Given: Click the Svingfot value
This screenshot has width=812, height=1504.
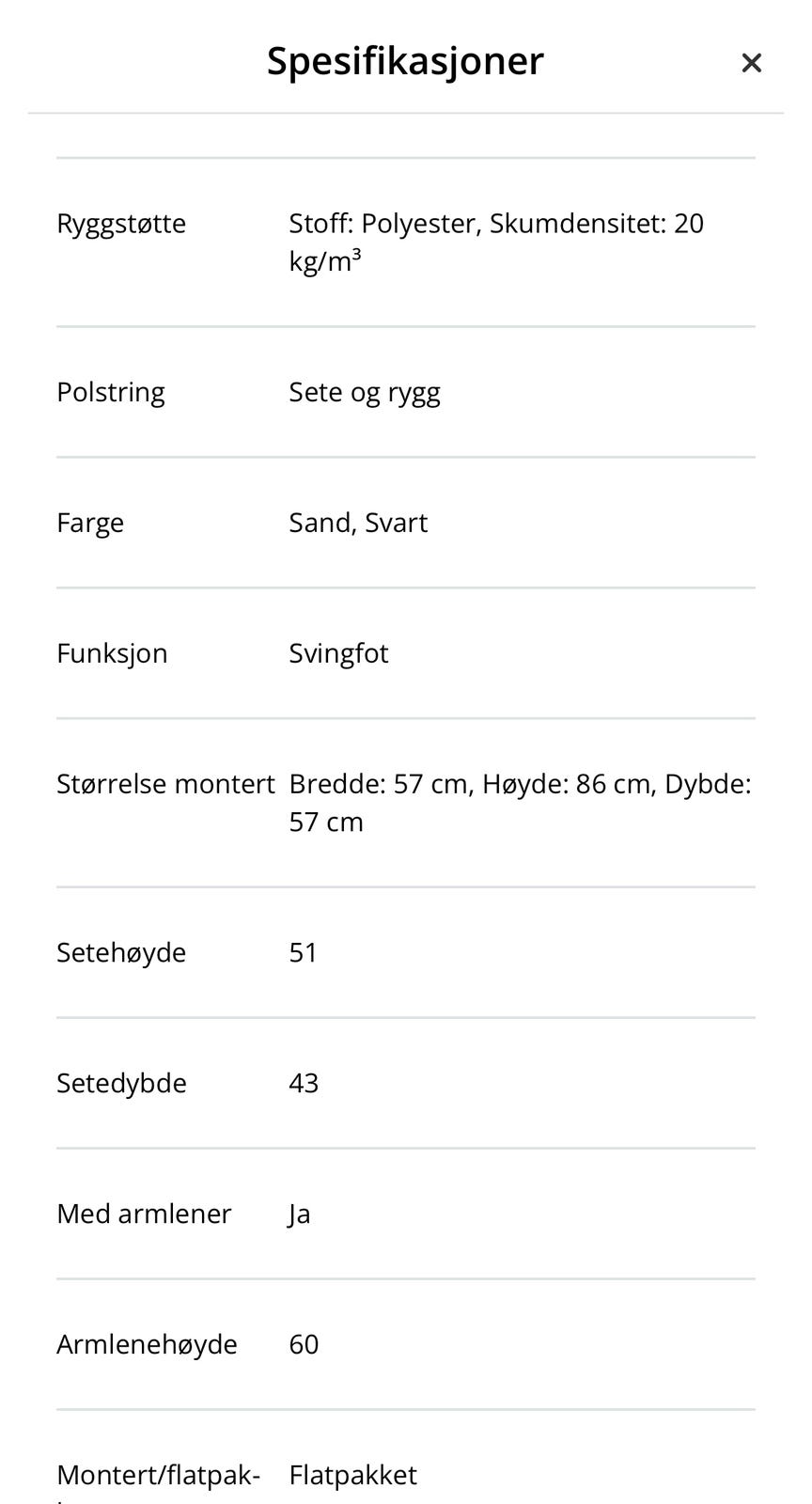Looking at the screenshot, I should tap(338, 653).
